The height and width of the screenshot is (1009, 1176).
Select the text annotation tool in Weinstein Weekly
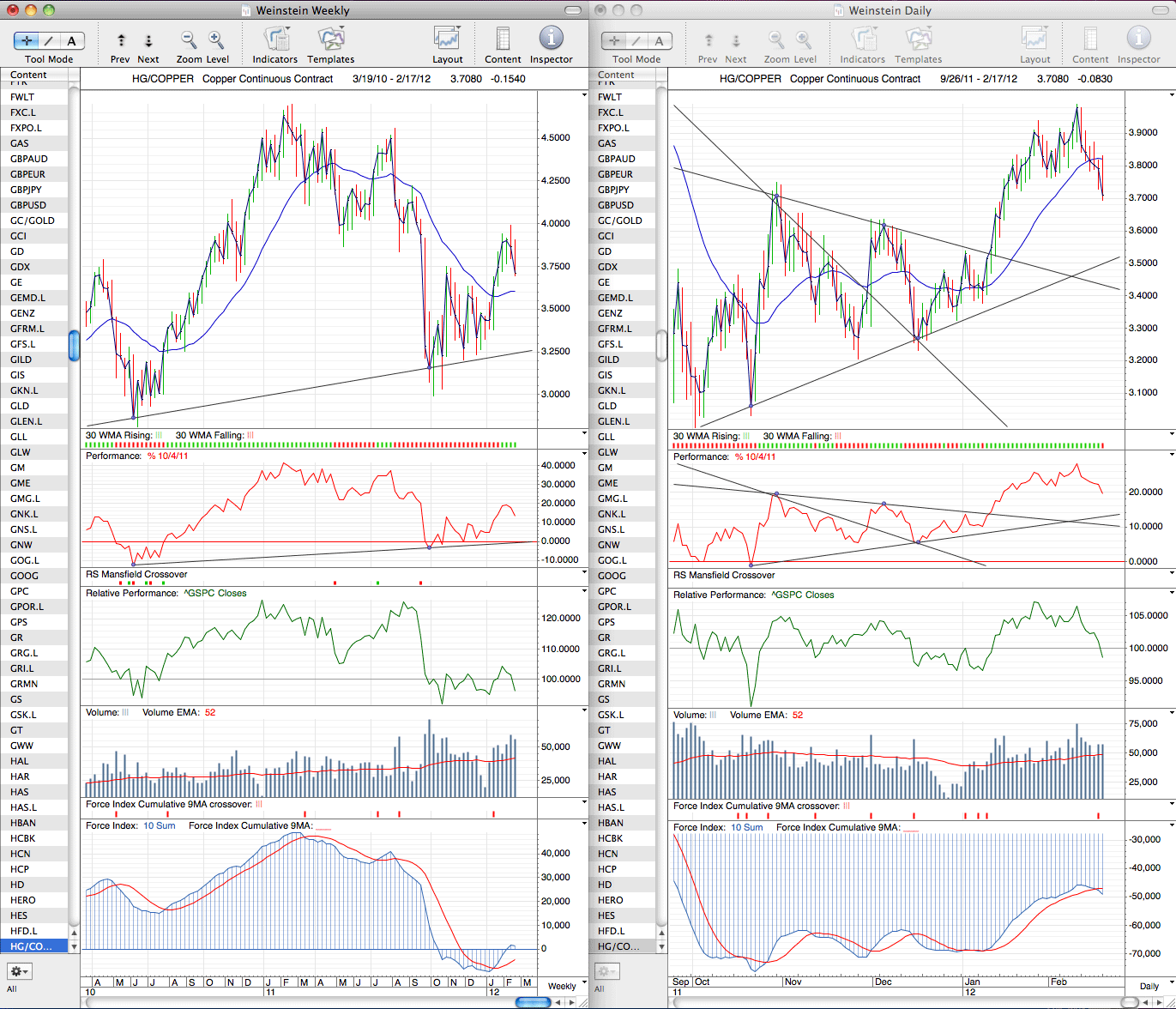72,40
